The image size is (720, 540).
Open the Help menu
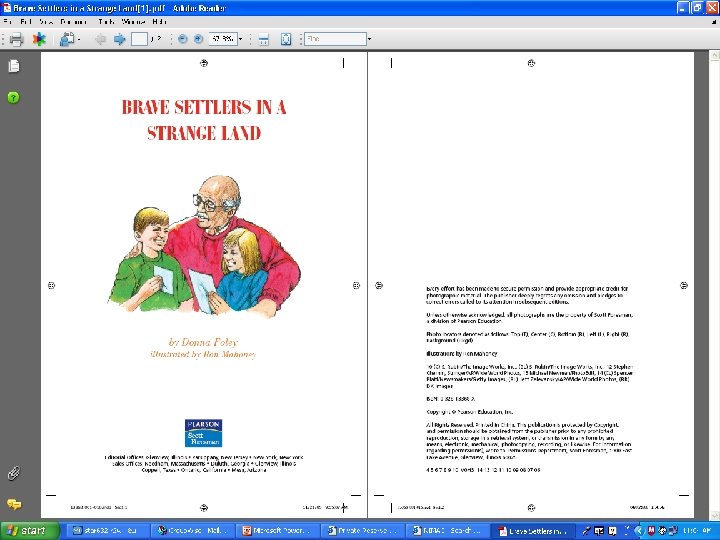click(159, 22)
